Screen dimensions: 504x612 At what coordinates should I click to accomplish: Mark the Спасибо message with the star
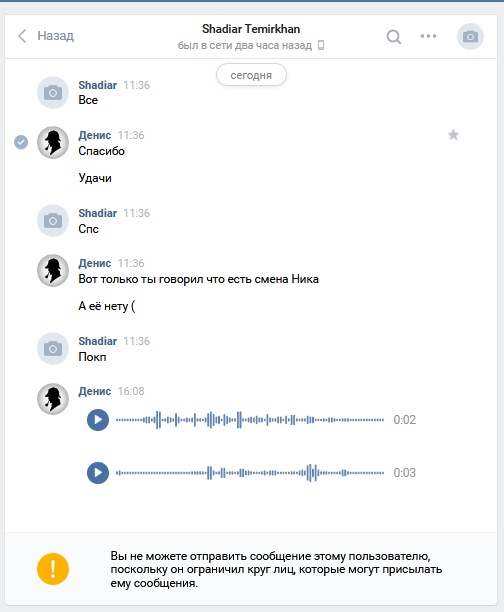point(453,135)
